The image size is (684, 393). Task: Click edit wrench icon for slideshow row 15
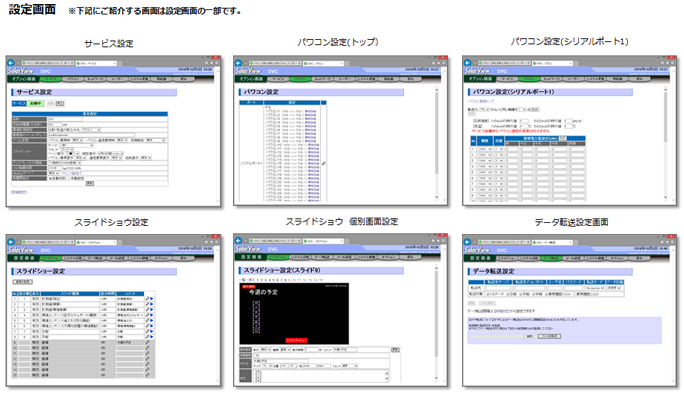[147, 375]
